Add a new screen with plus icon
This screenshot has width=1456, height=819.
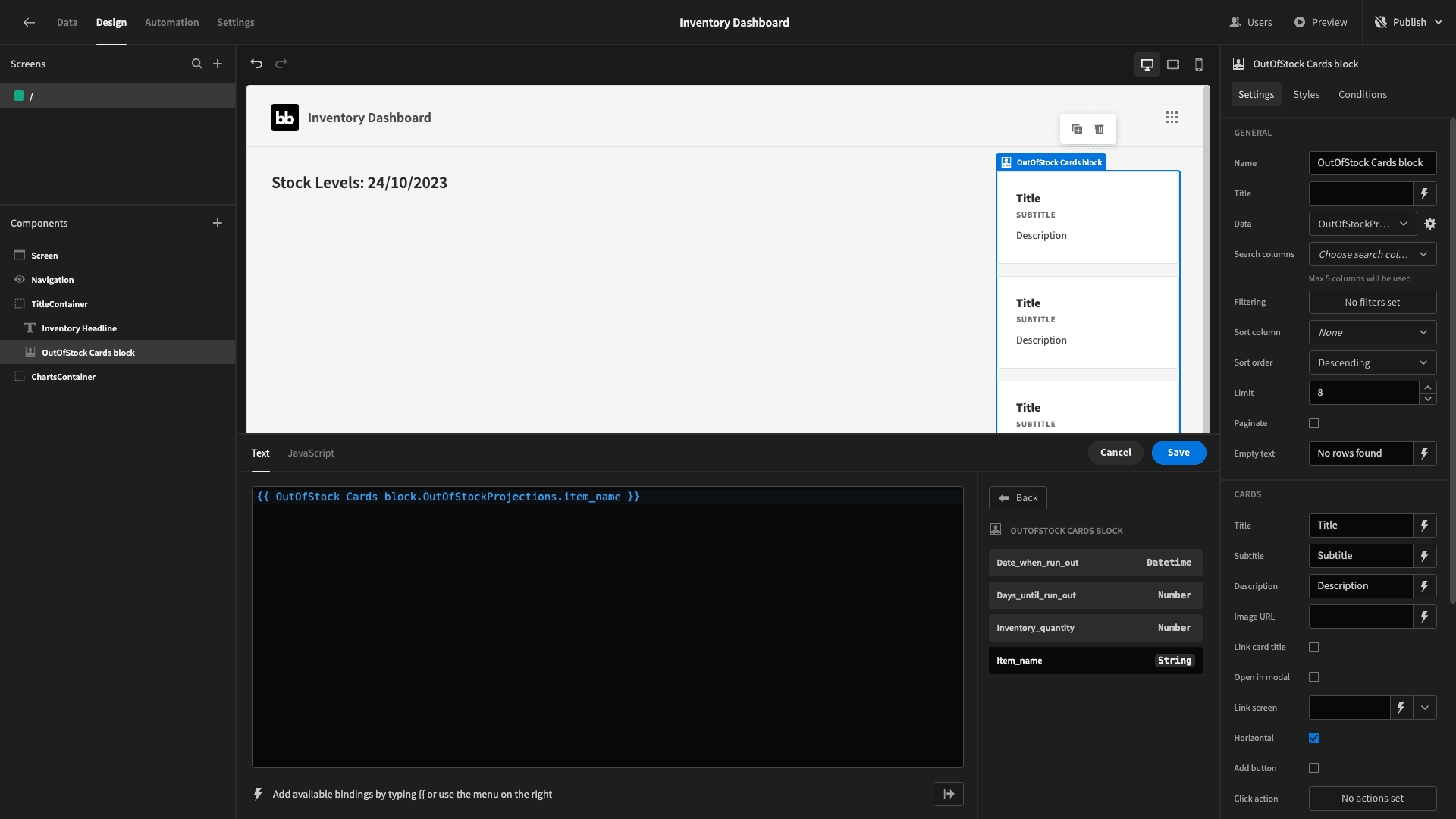218,64
